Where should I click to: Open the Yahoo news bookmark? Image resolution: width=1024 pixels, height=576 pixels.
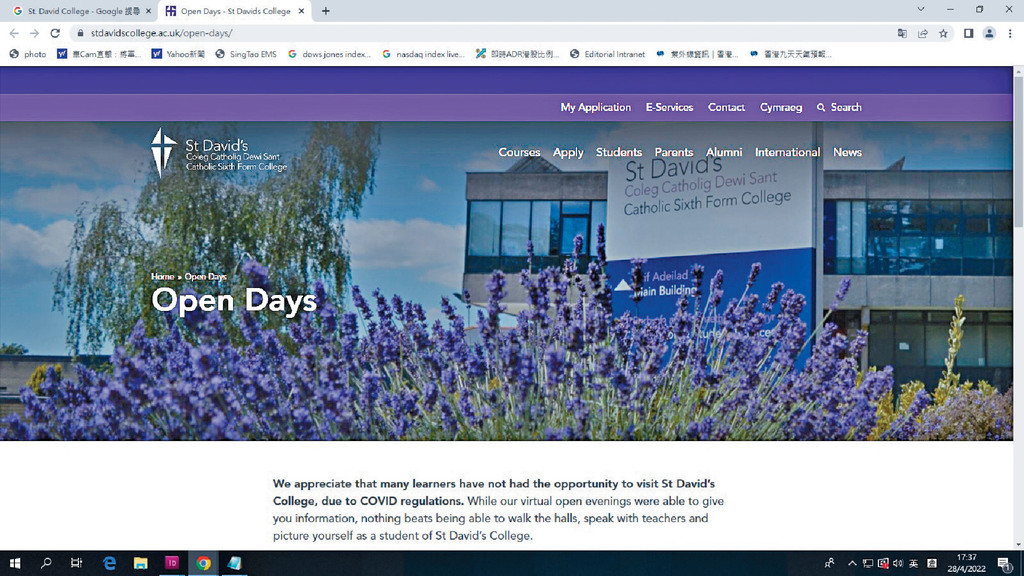[178, 54]
